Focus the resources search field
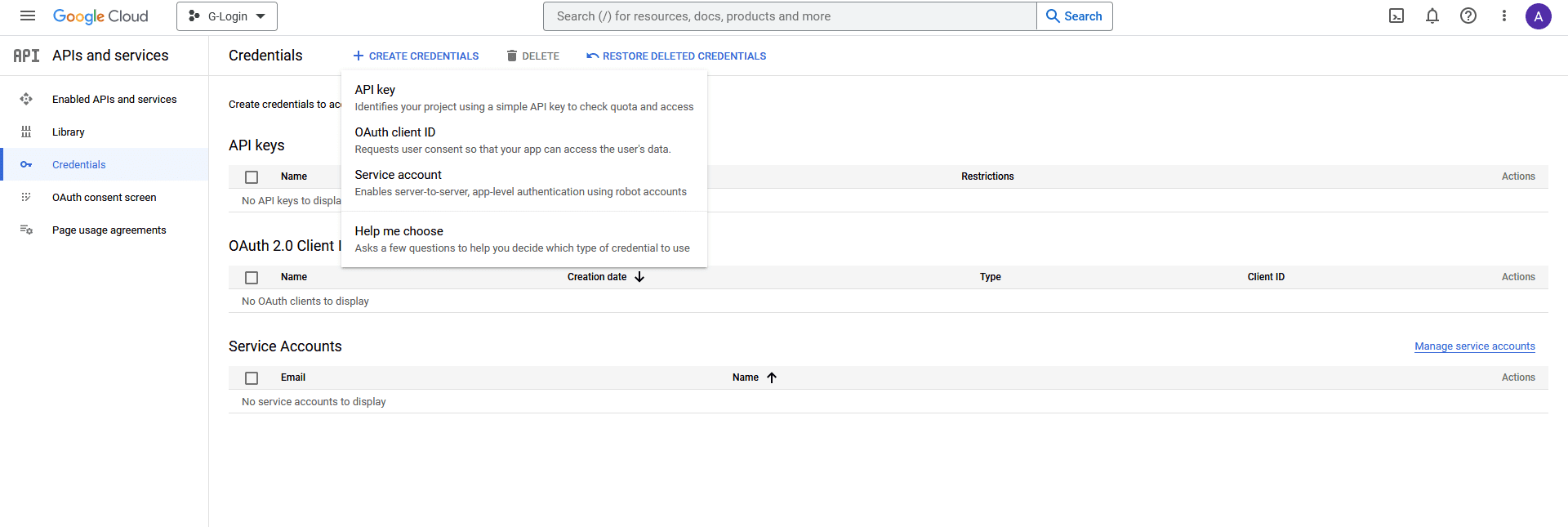This screenshot has width=1568, height=527. pyautogui.click(x=790, y=16)
